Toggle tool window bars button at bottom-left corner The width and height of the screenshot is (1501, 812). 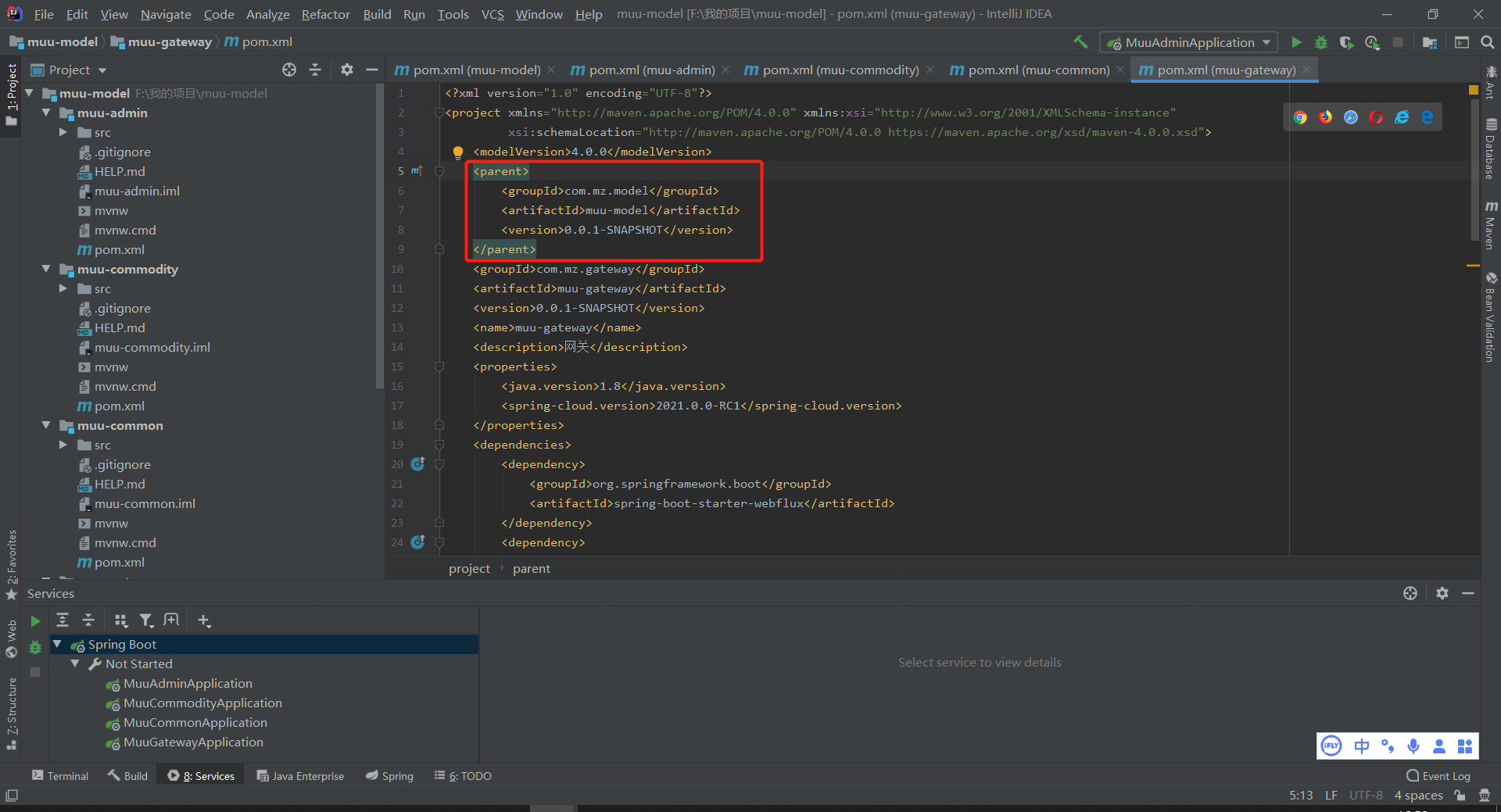click(x=12, y=796)
